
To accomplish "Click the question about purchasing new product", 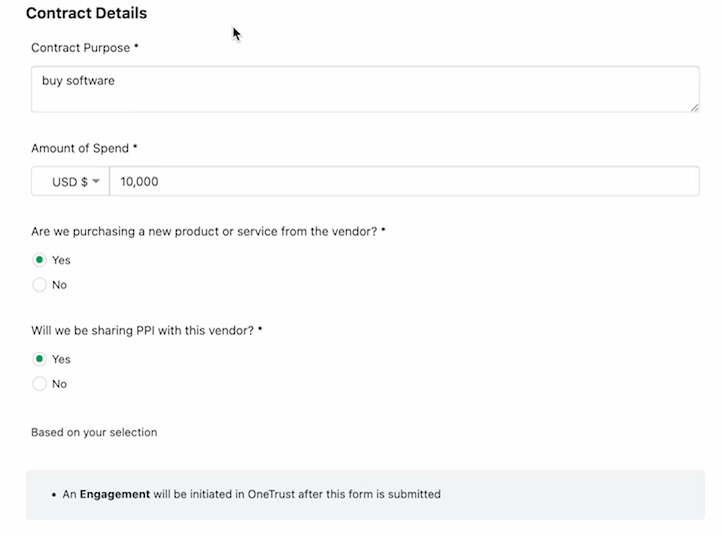I will click(208, 232).
